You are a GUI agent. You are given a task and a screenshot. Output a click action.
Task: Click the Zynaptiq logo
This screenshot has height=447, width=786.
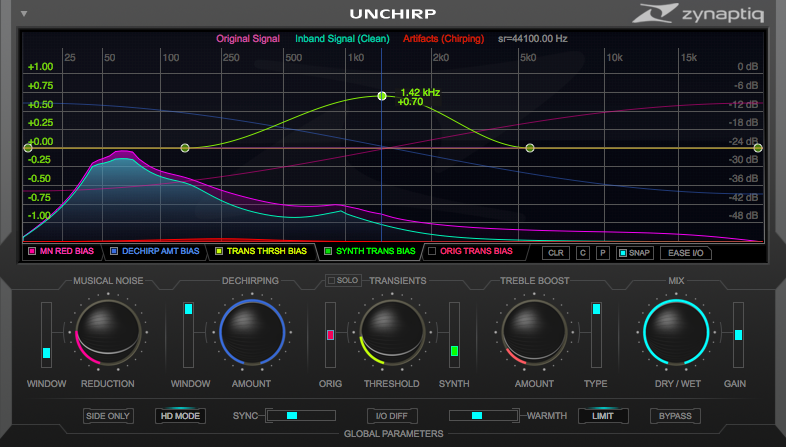pos(705,14)
